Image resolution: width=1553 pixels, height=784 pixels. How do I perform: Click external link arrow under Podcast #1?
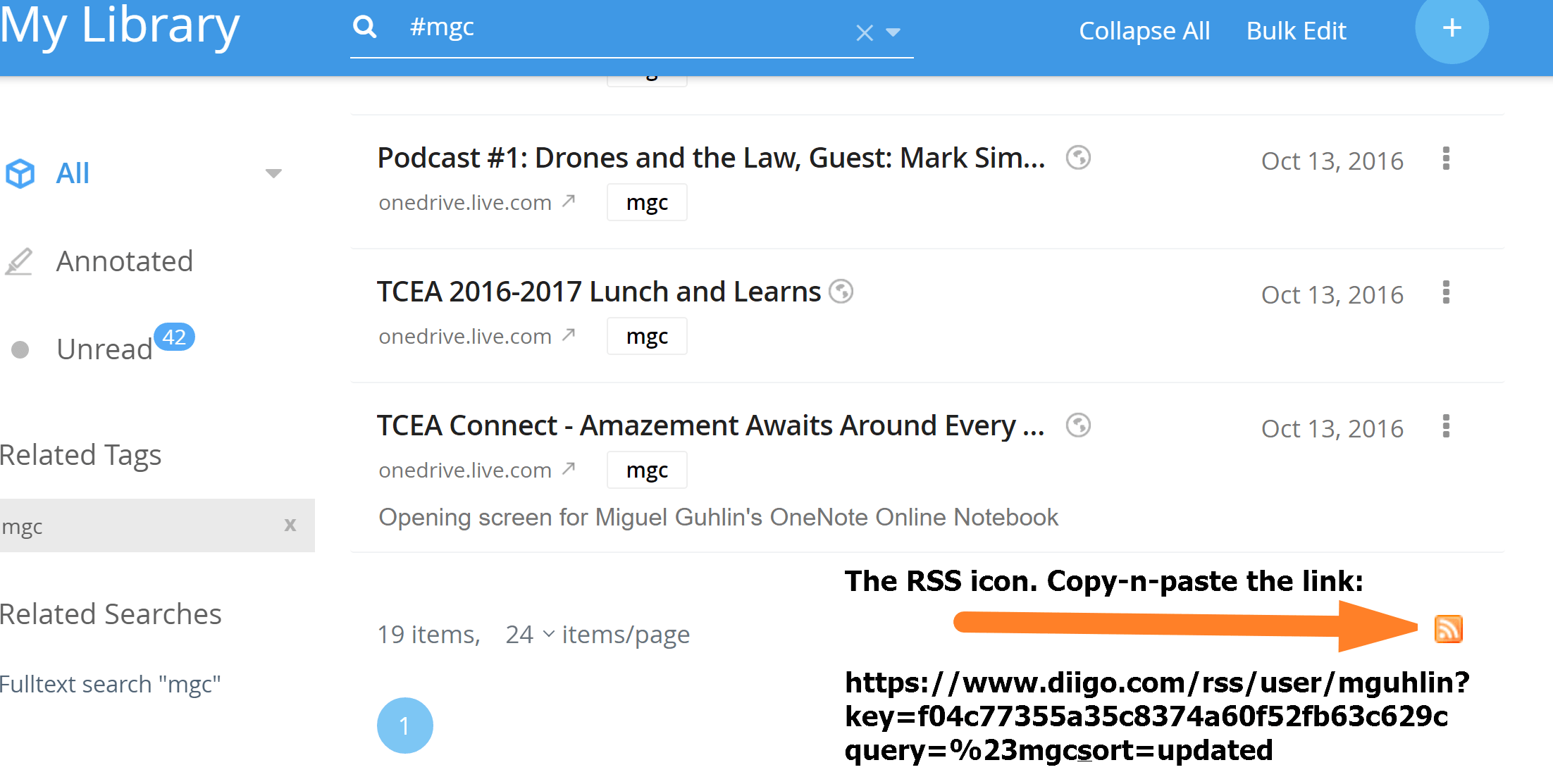click(x=569, y=201)
